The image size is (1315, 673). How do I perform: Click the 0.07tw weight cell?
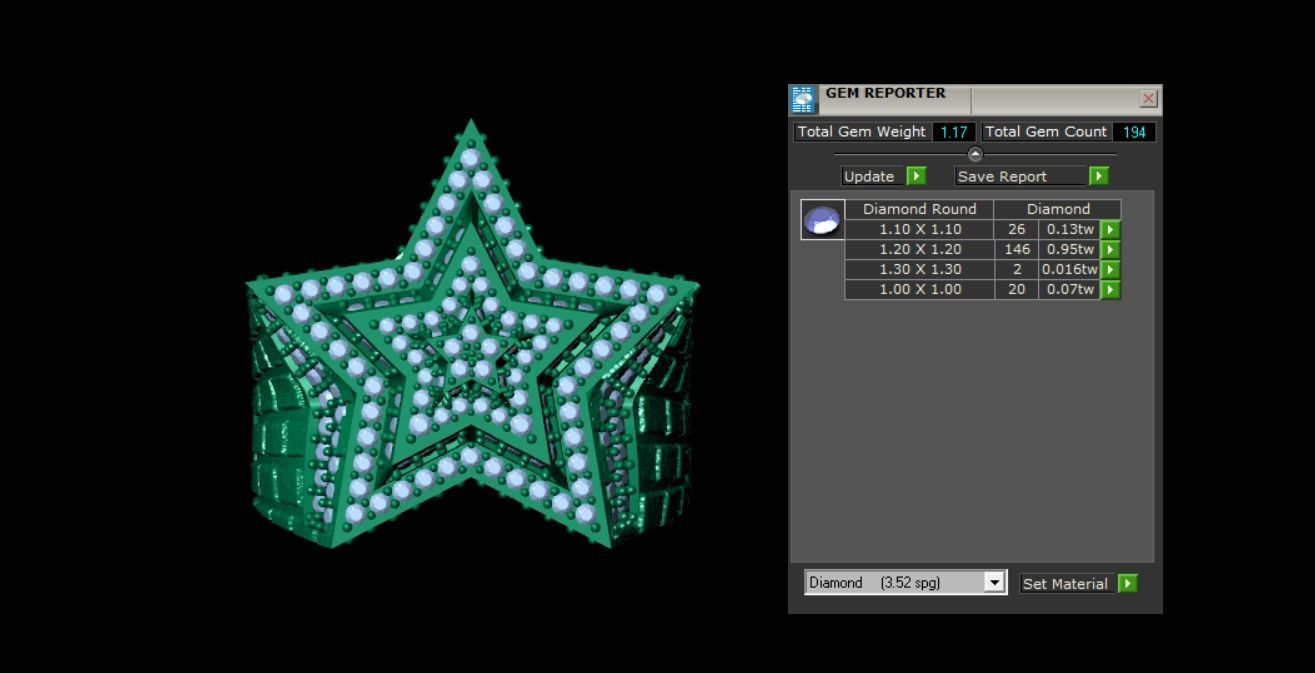tap(1070, 289)
